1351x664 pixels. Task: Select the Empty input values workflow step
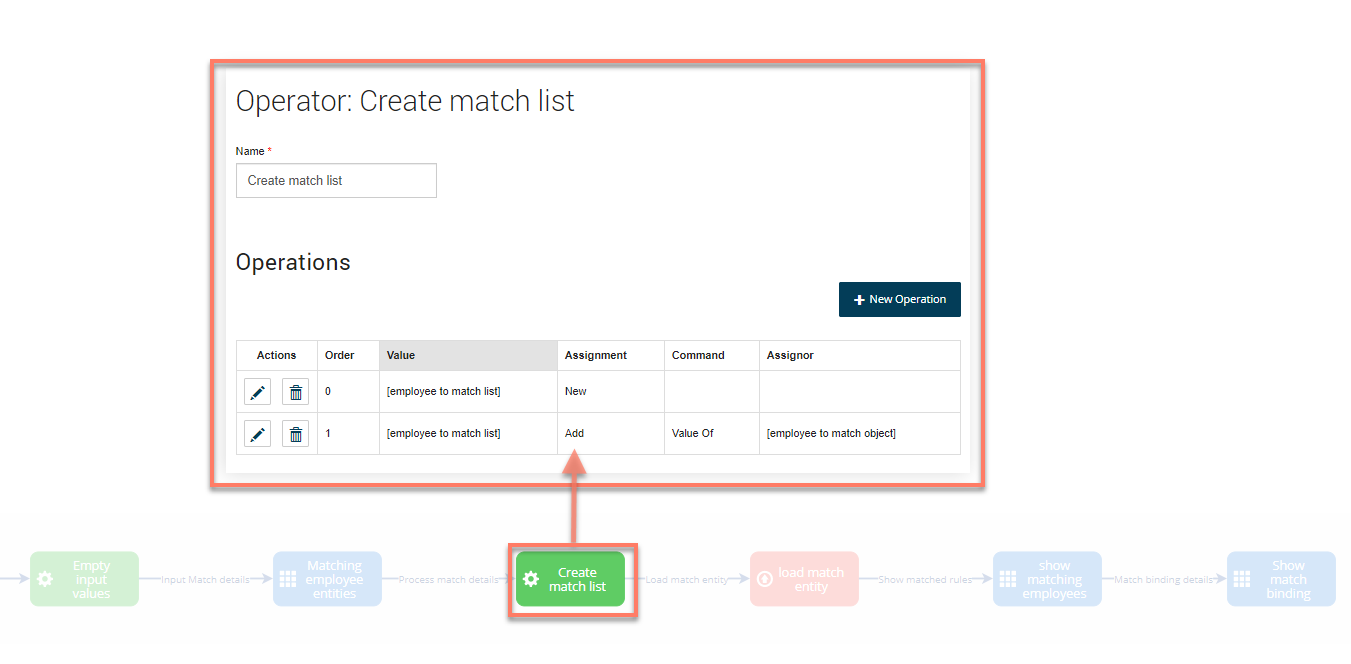coord(84,578)
